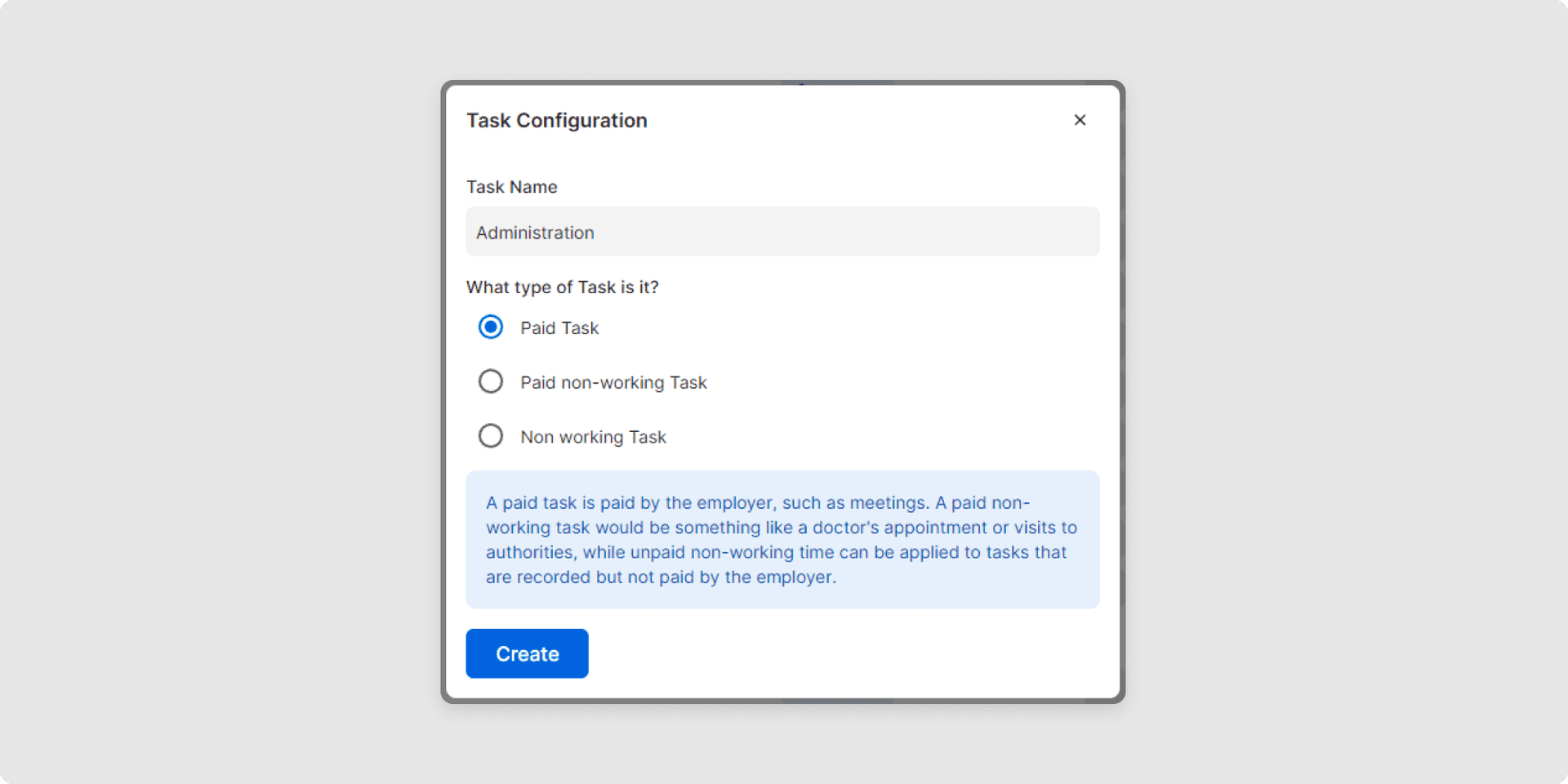1568x784 pixels.
Task: Click the "Administration" text in the field
Action: [x=535, y=233]
